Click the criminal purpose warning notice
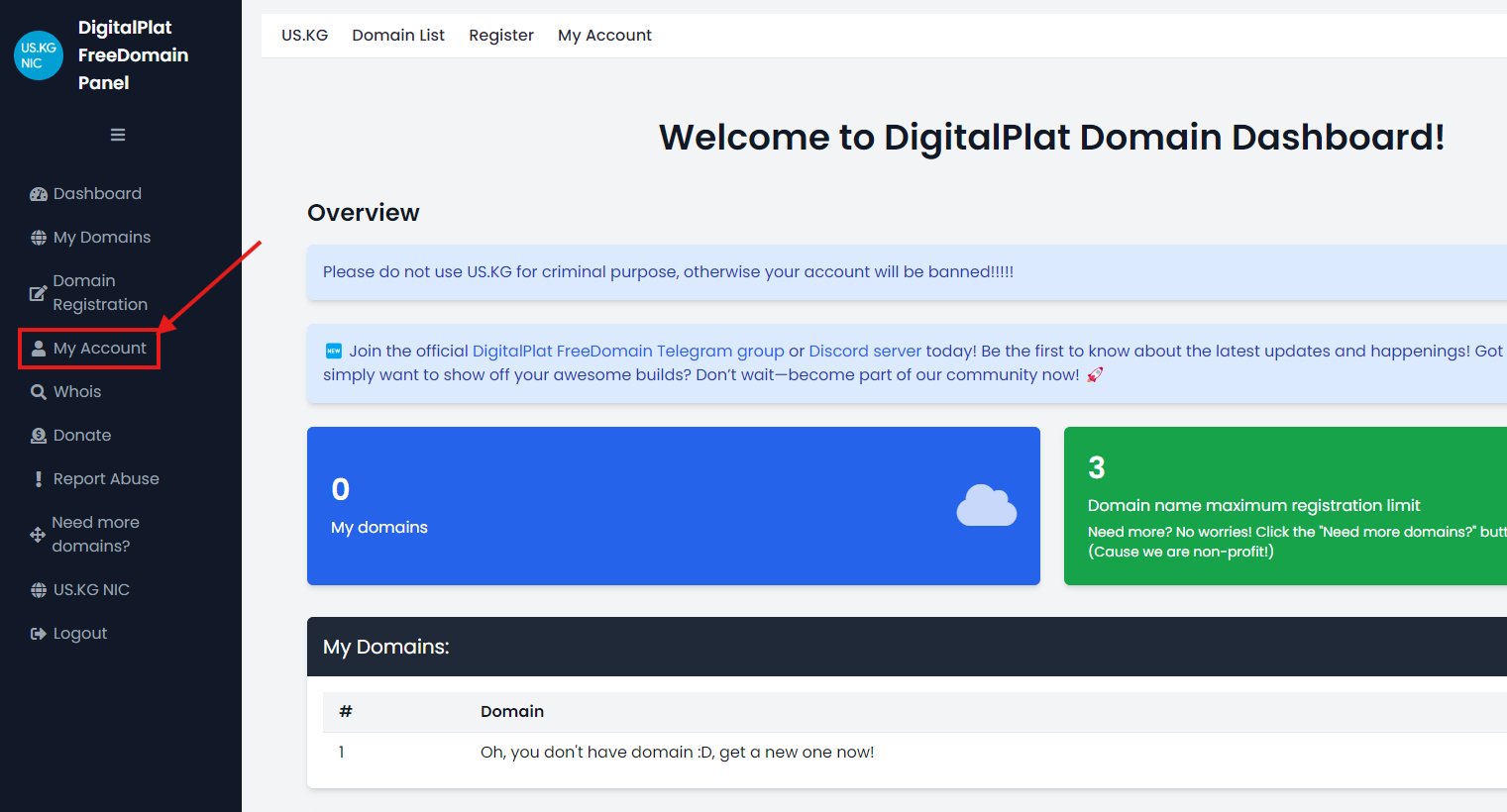1507x812 pixels. (907, 272)
